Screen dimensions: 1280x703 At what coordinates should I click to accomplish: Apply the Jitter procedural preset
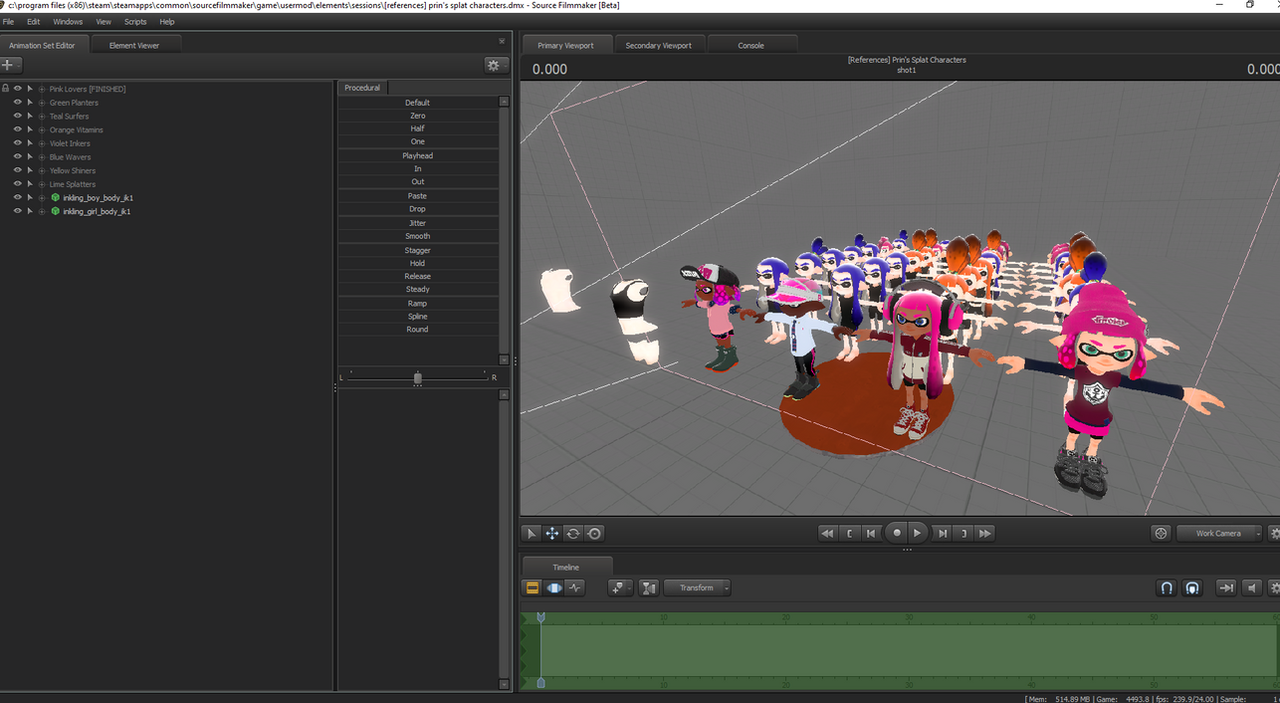pyautogui.click(x=418, y=223)
